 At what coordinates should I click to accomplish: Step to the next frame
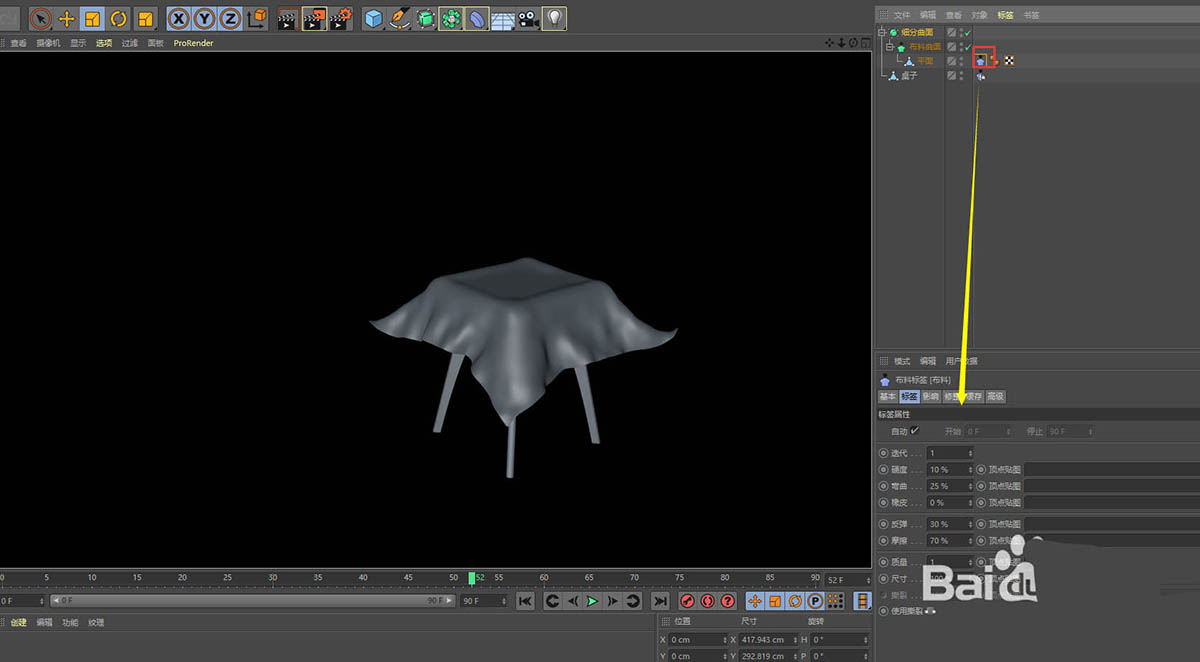pos(613,601)
